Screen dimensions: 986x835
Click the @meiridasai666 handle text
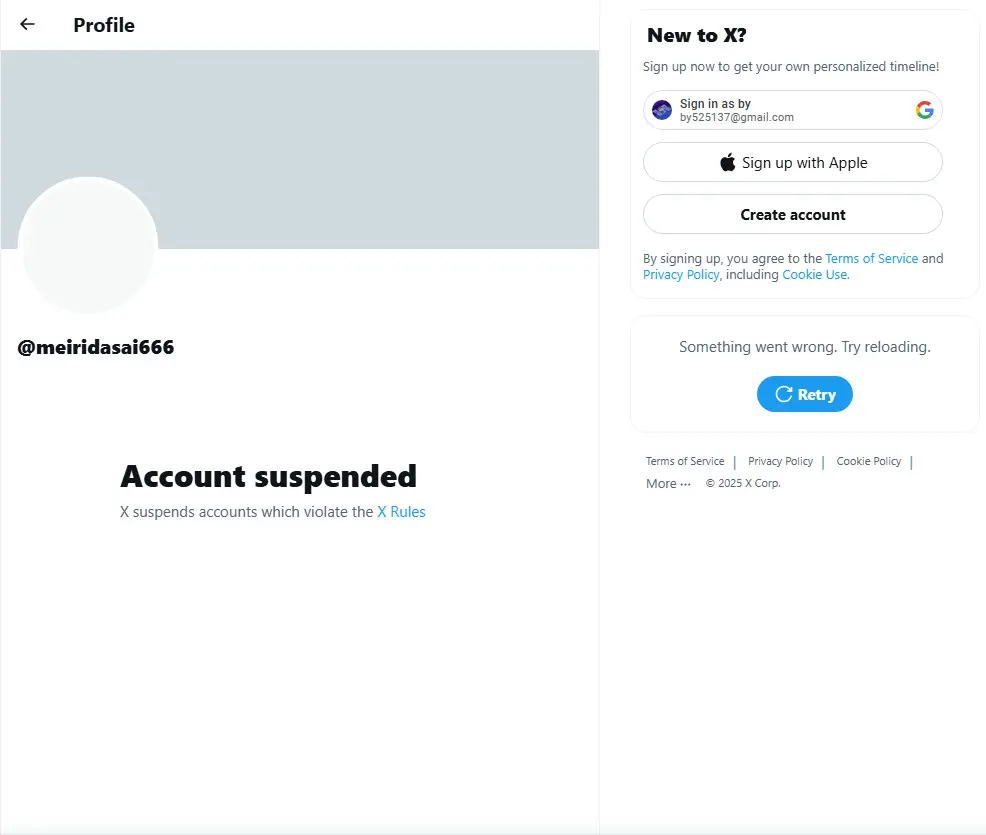pos(96,347)
